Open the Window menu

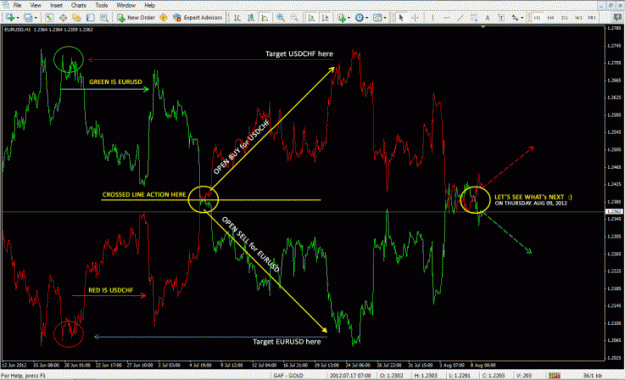click(x=126, y=5)
